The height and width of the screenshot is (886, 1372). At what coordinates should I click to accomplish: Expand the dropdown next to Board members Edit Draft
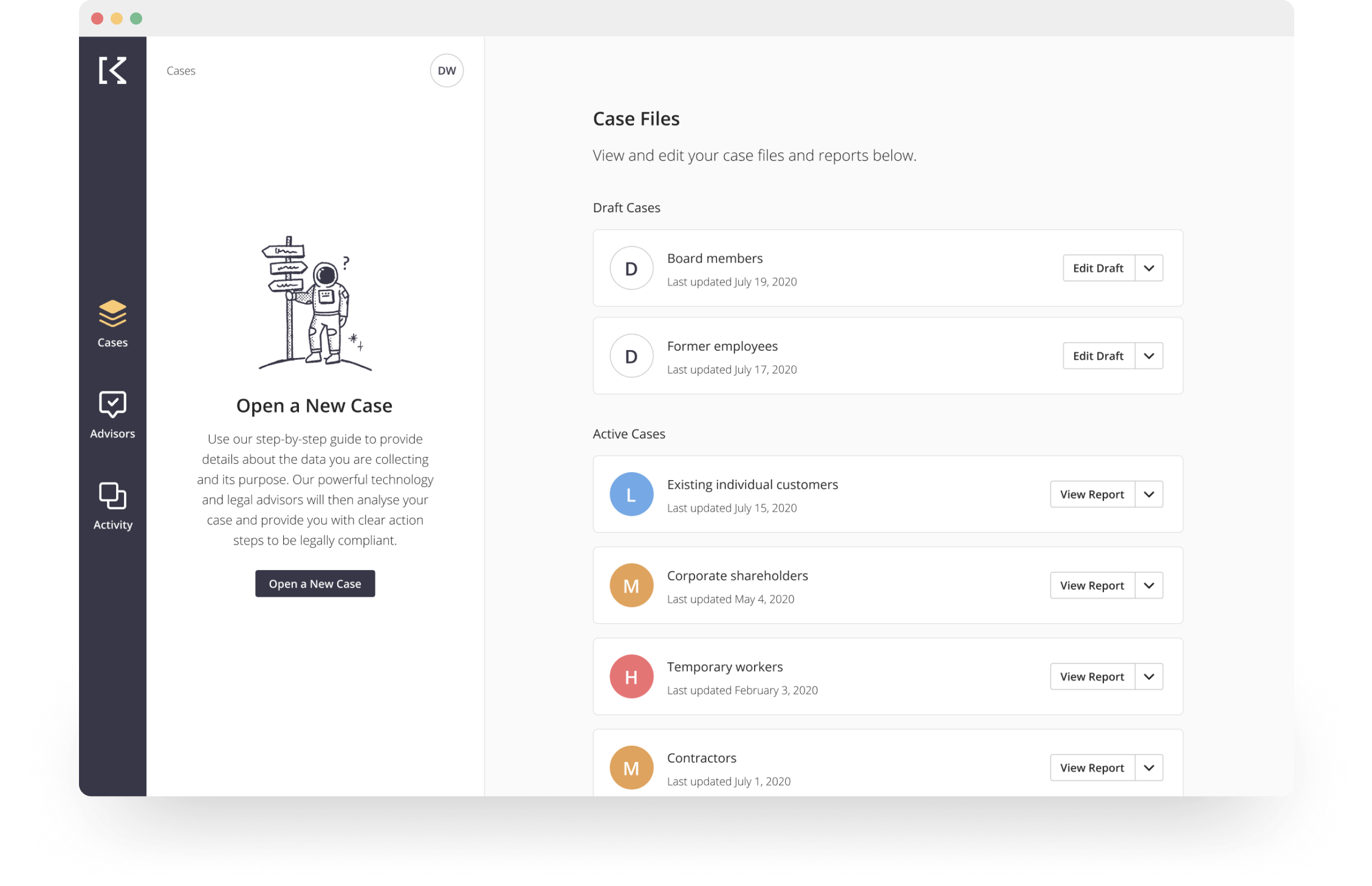point(1148,268)
